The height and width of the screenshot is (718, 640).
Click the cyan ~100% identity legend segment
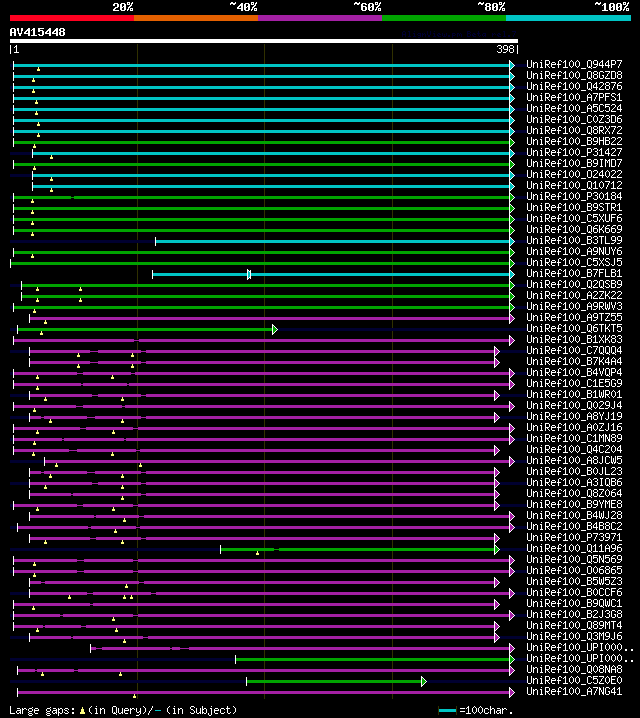pyautogui.click(x=568, y=18)
